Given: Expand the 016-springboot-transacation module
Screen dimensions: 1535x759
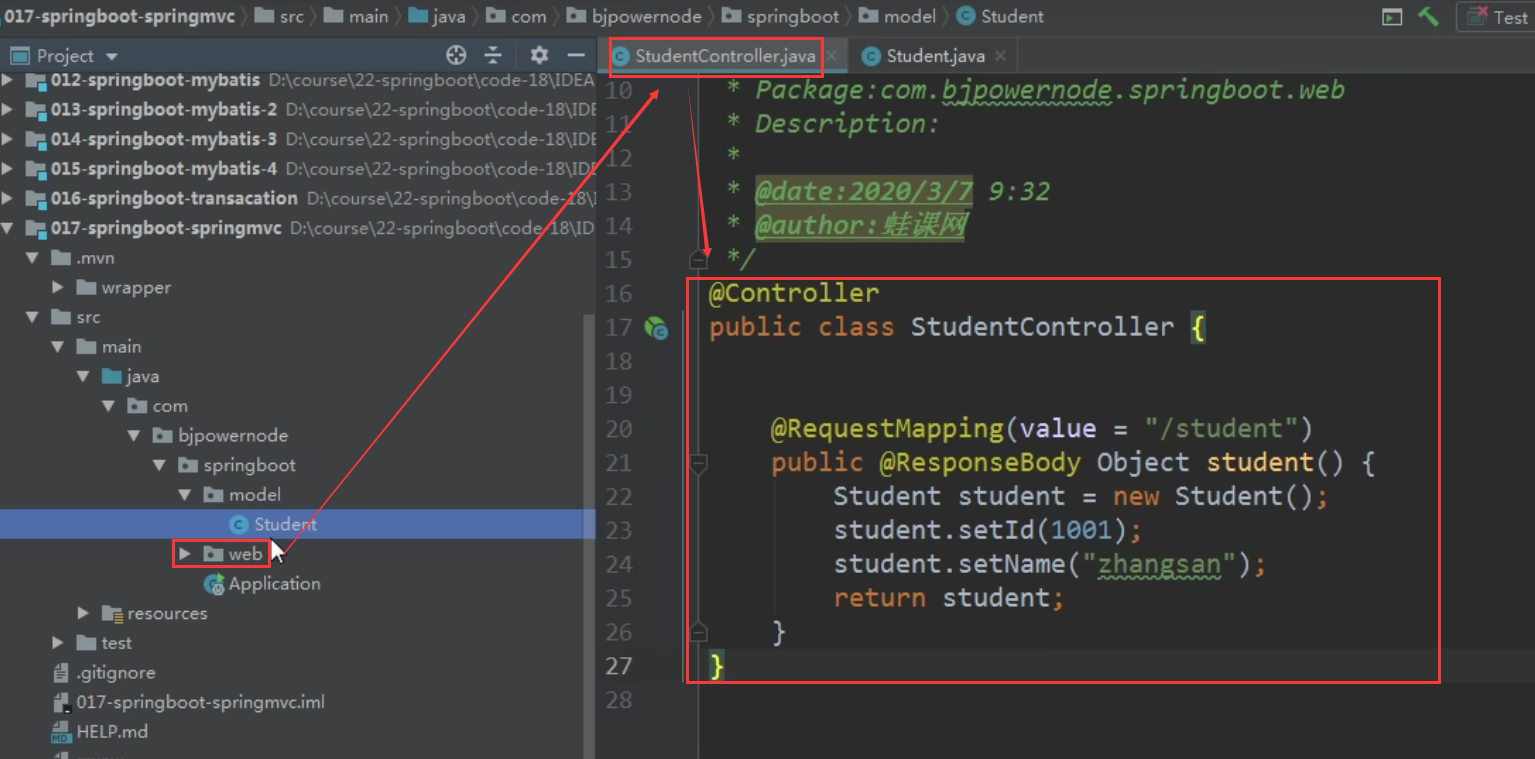Looking at the screenshot, I should click(x=9, y=198).
